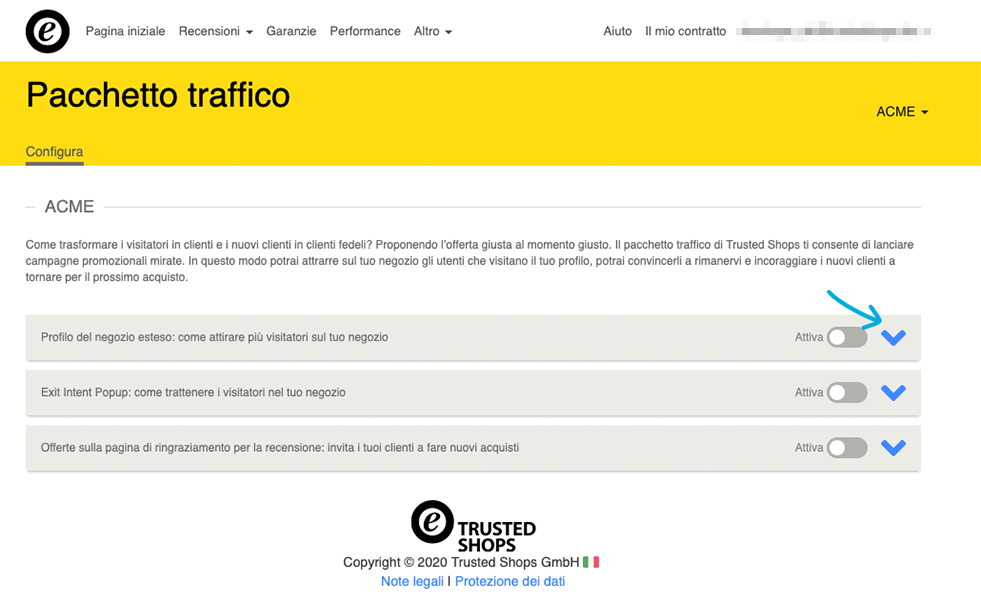Click the Exit Intent Popup row title
Image resolution: width=981 pixels, height=609 pixels.
point(193,392)
